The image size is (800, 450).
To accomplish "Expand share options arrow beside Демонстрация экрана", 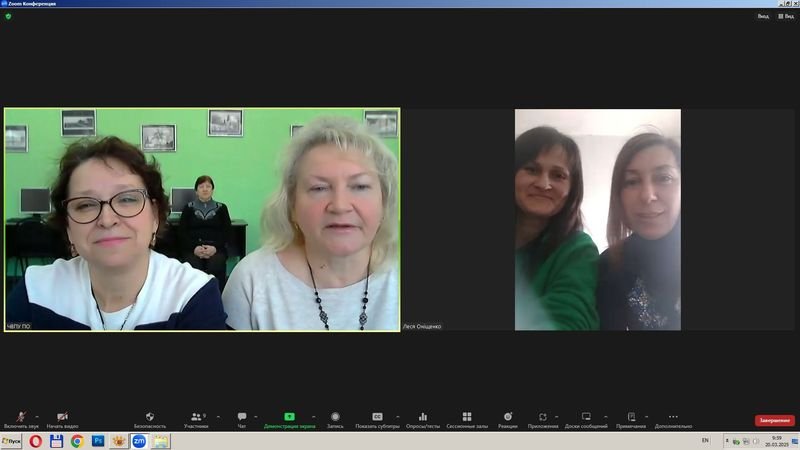I will pyautogui.click(x=313, y=416).
